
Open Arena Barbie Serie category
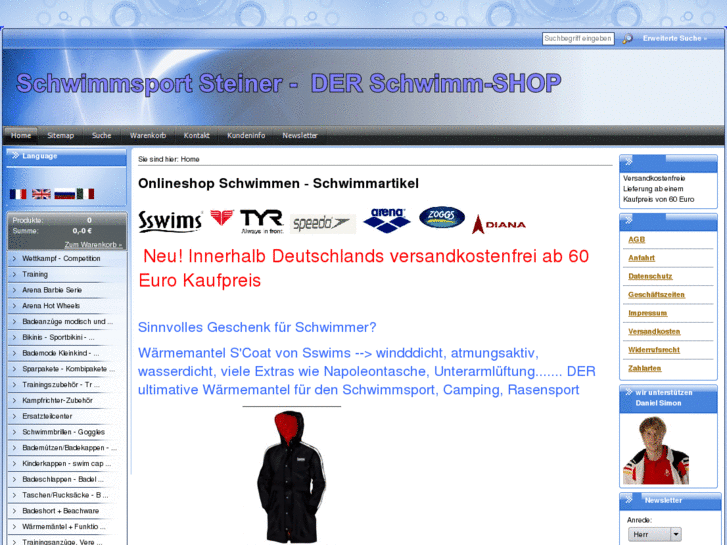(x=67, y=290)
